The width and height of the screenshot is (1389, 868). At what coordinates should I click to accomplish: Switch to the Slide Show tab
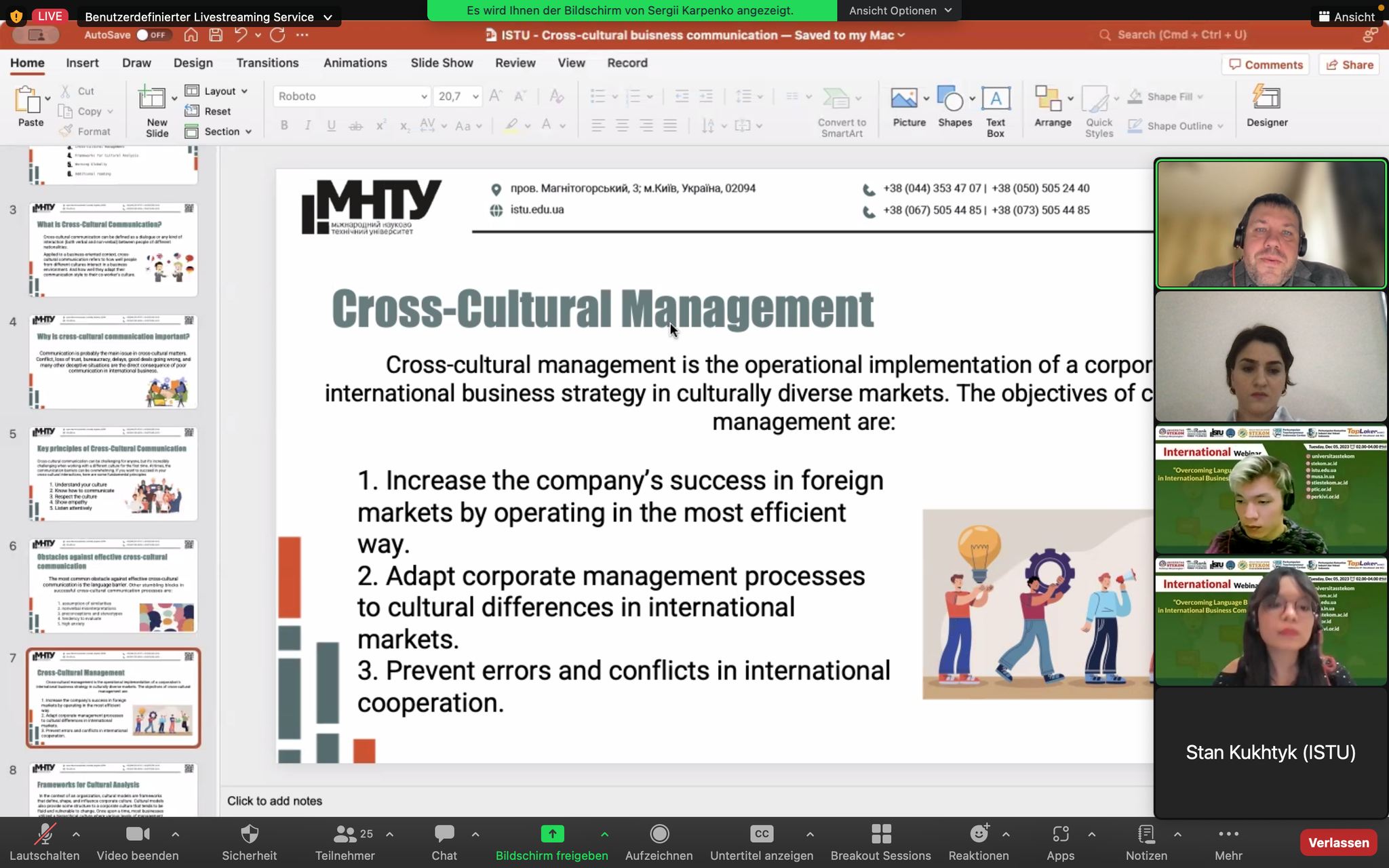(x=442, y=62)
